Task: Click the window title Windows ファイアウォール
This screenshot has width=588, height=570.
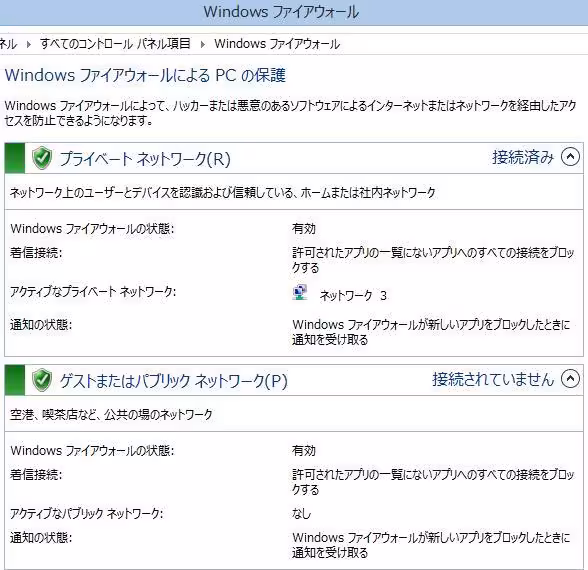Action: click(x=281, y=12)
